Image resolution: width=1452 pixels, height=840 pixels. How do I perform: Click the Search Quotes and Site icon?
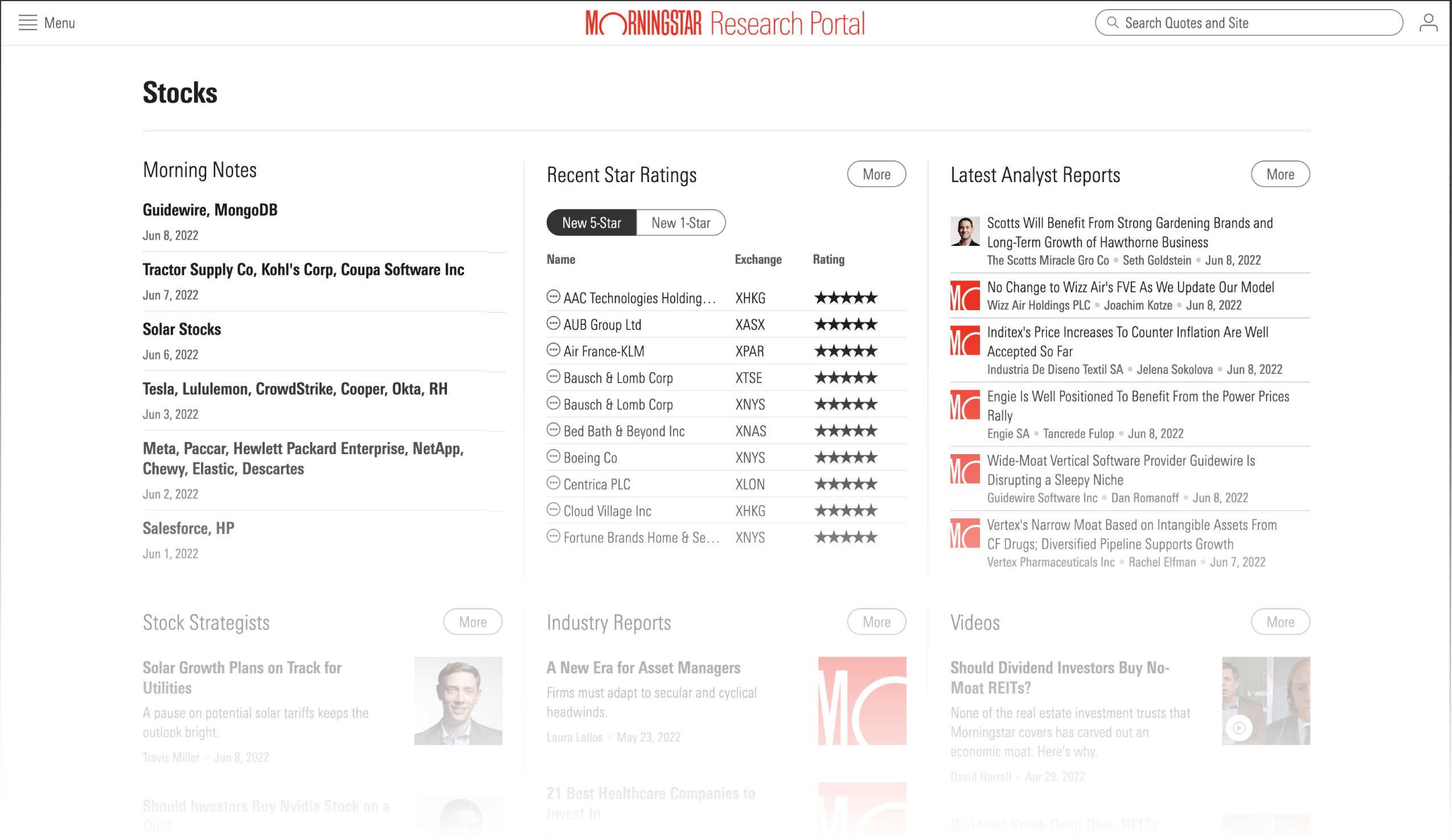coord(1112,22)
